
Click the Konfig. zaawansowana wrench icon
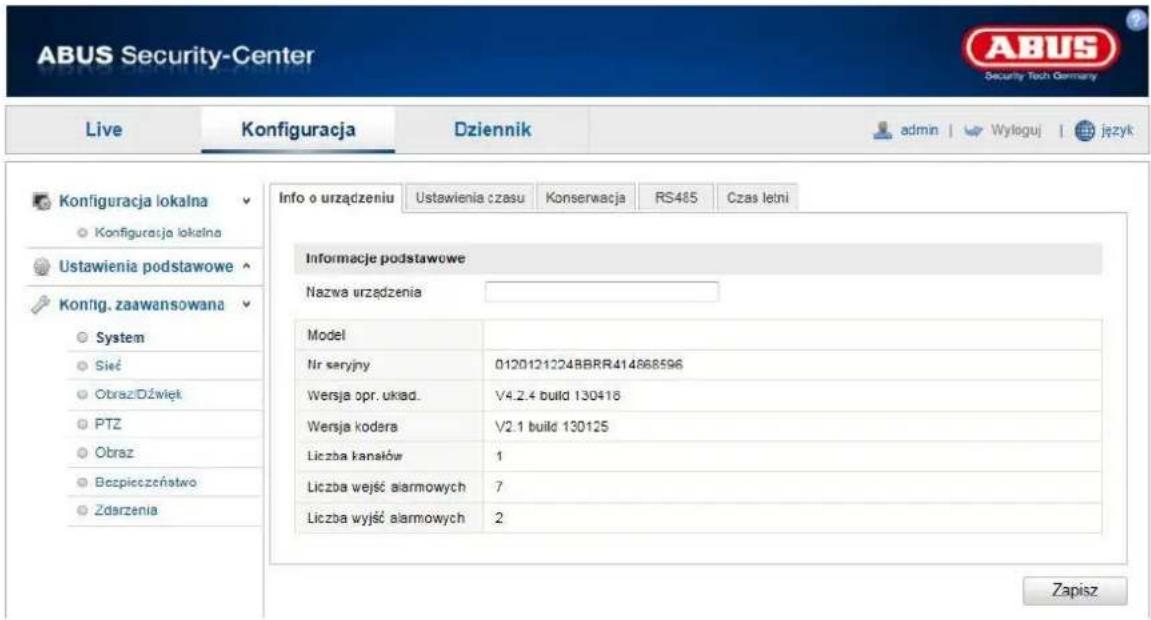[x=42, y=304]
